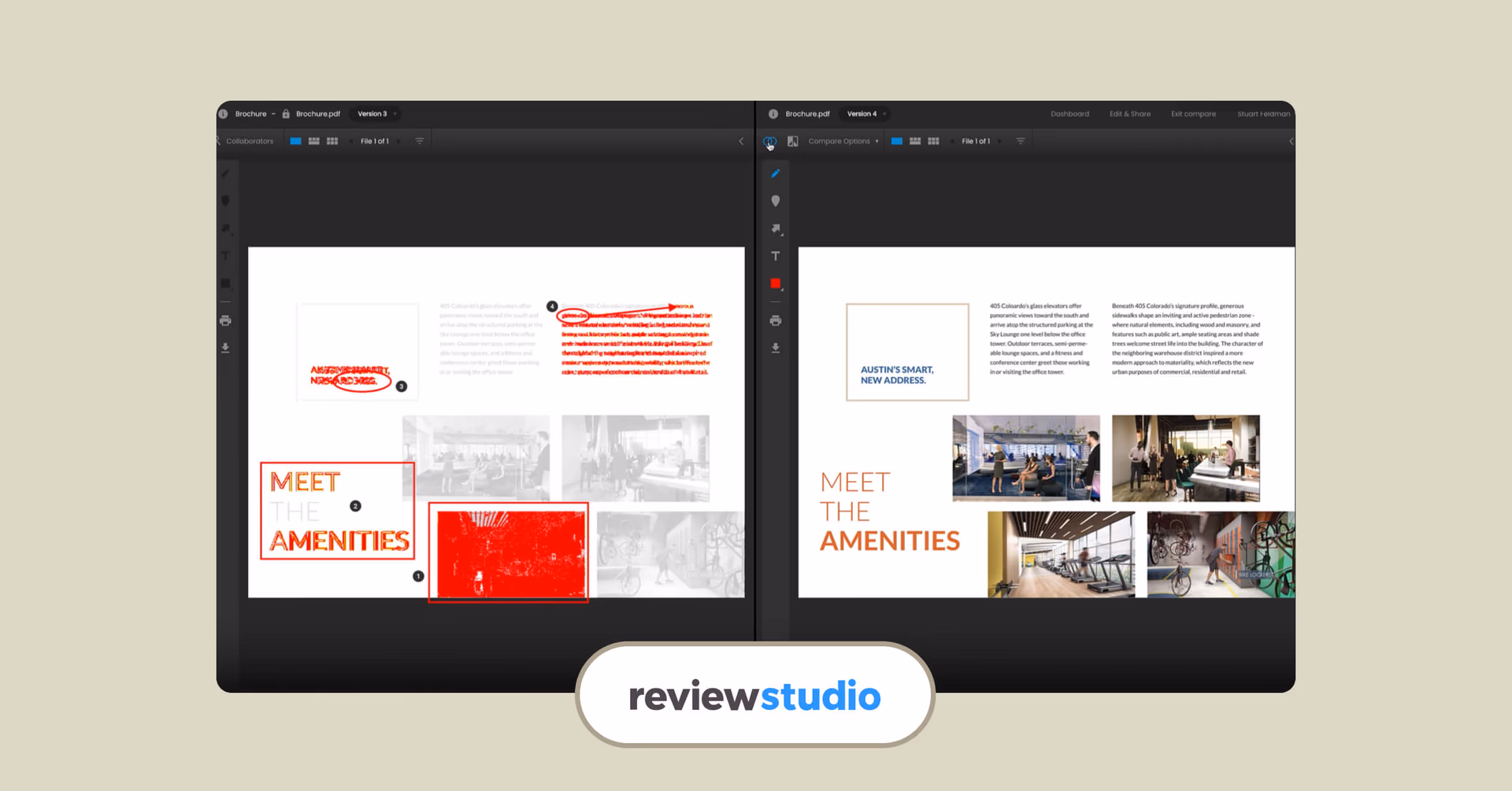Click the side-by-side compare icon

793,142
